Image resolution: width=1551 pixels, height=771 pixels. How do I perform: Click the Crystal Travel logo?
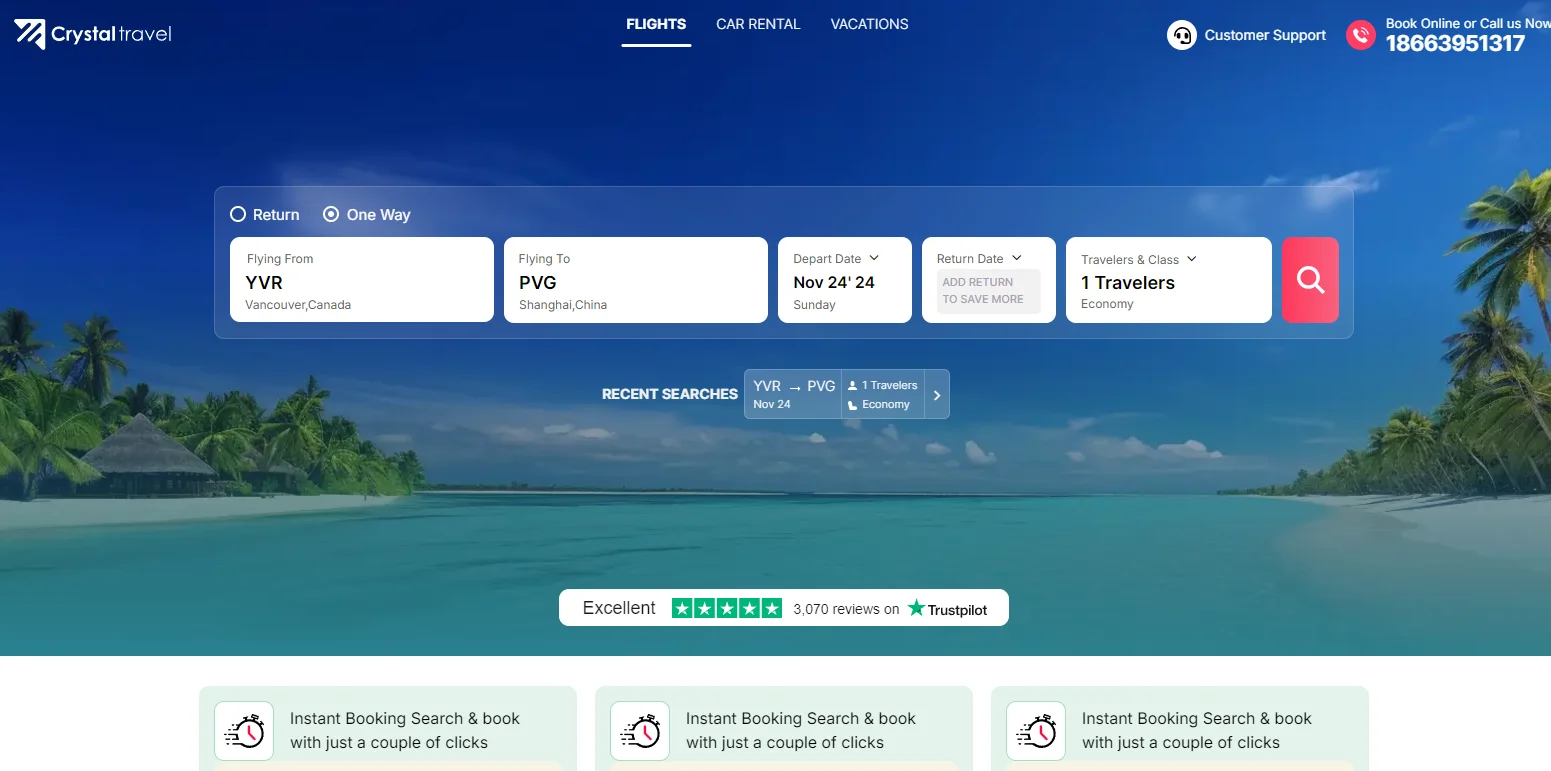click(93, 34)
